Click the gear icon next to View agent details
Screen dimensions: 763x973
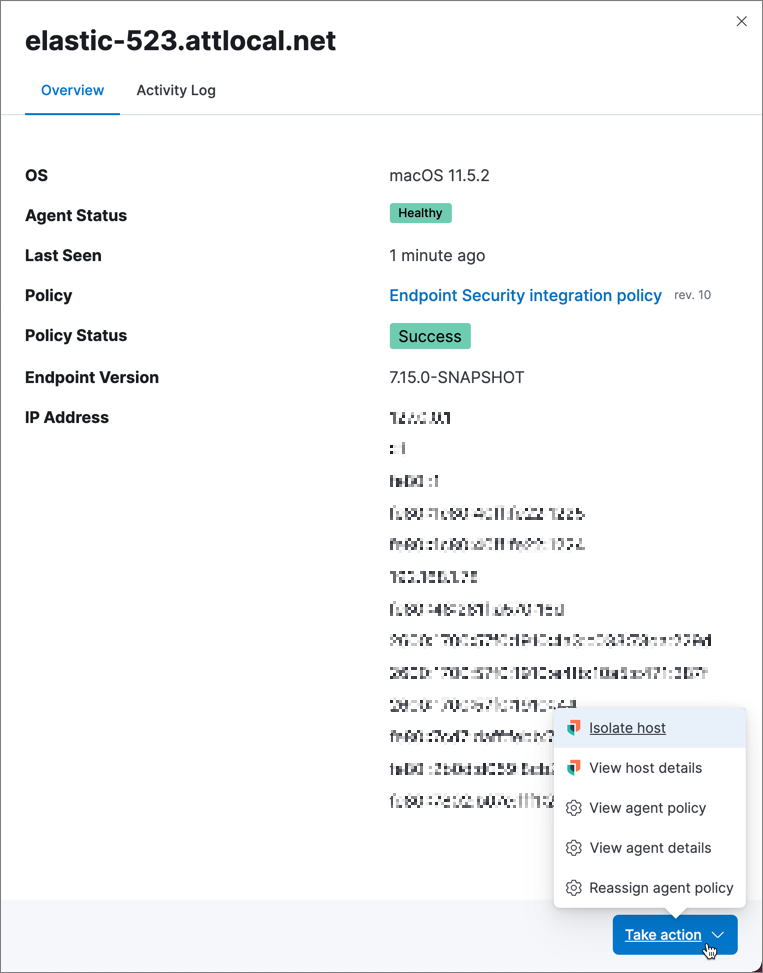pyautogui.click(x=573, y=847)
